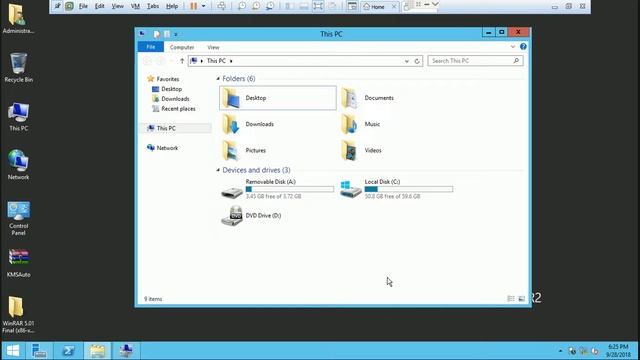Open power options dropdown next to pause
This screenshot has height=360, width=640.
click(x=203, y=6)
